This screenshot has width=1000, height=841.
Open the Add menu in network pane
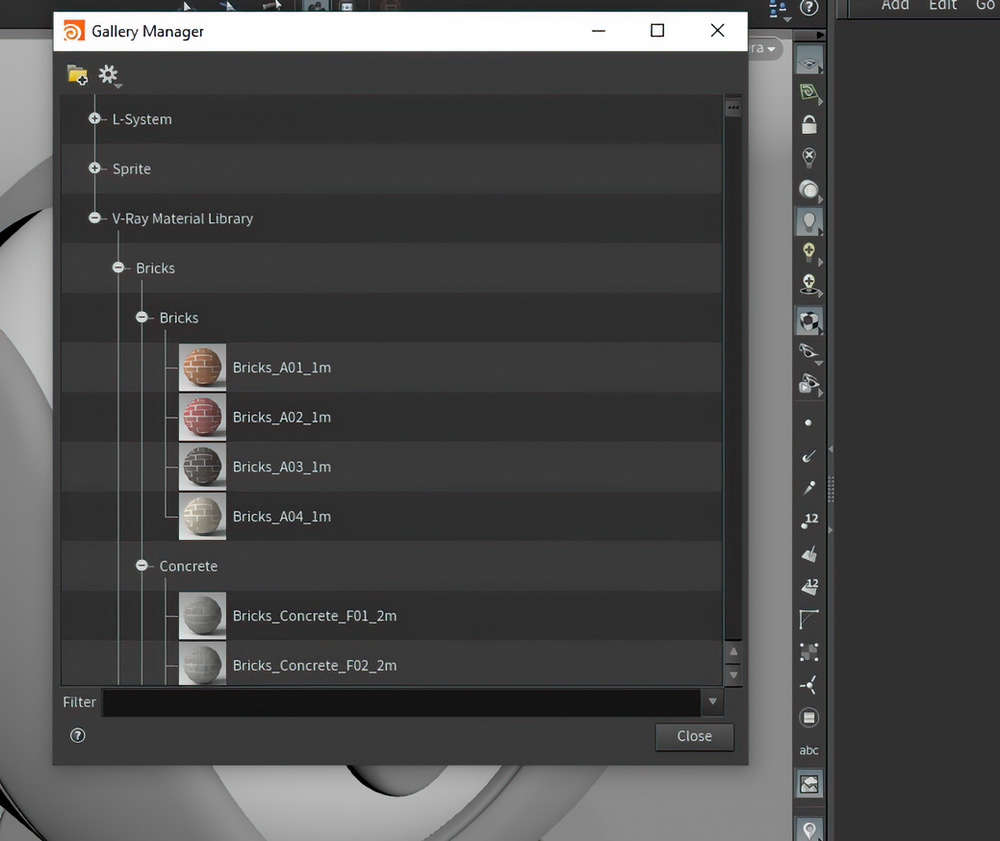tap(895, 6)
